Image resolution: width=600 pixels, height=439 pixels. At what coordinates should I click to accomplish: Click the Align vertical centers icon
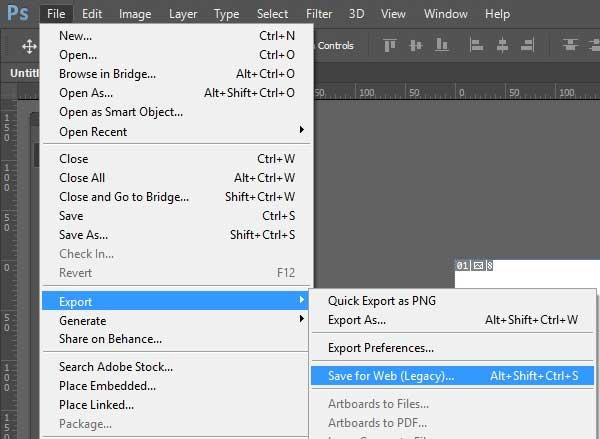[x=416, y=45]
